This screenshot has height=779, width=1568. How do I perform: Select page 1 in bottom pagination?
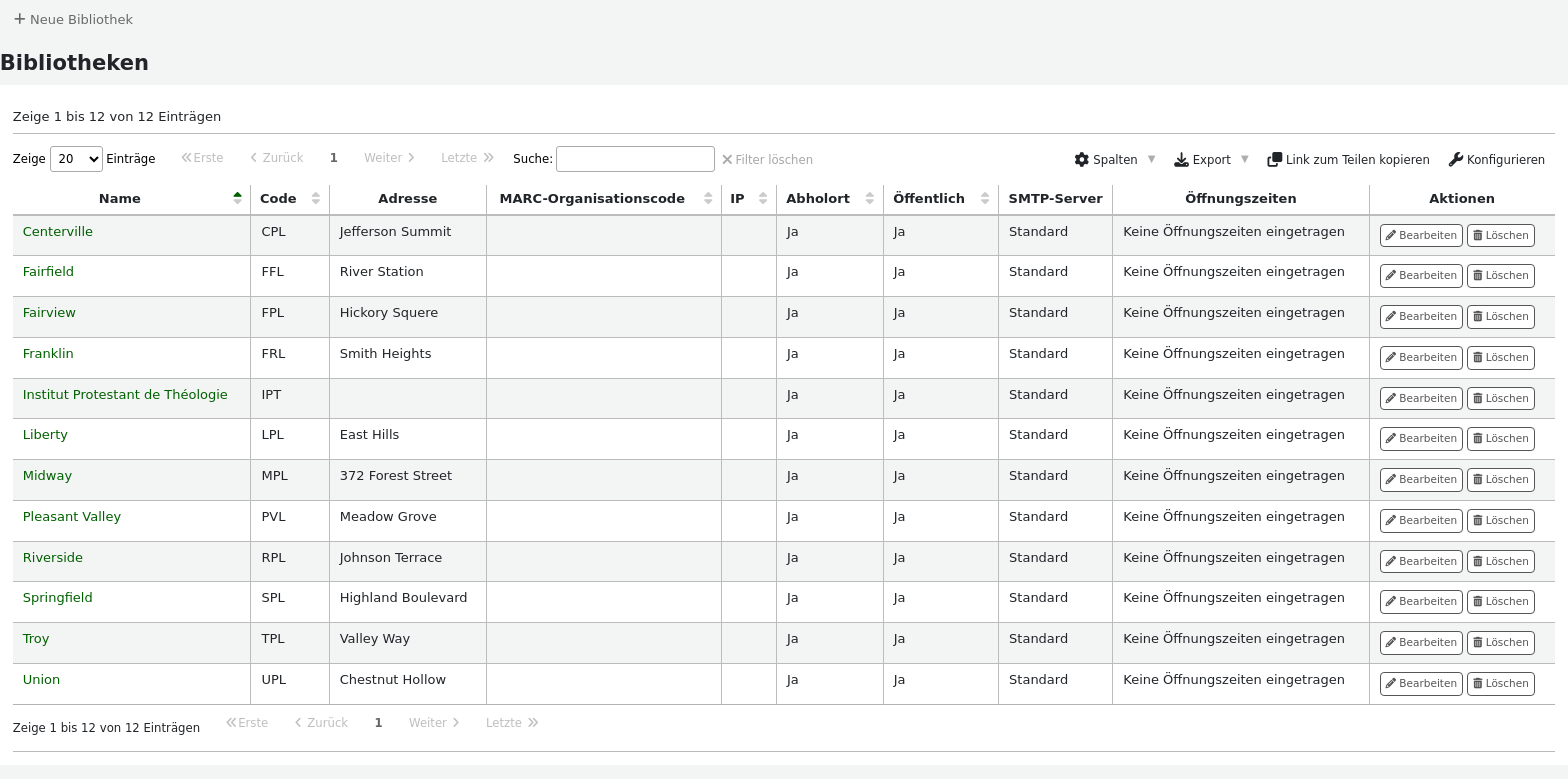click(378, 722)
